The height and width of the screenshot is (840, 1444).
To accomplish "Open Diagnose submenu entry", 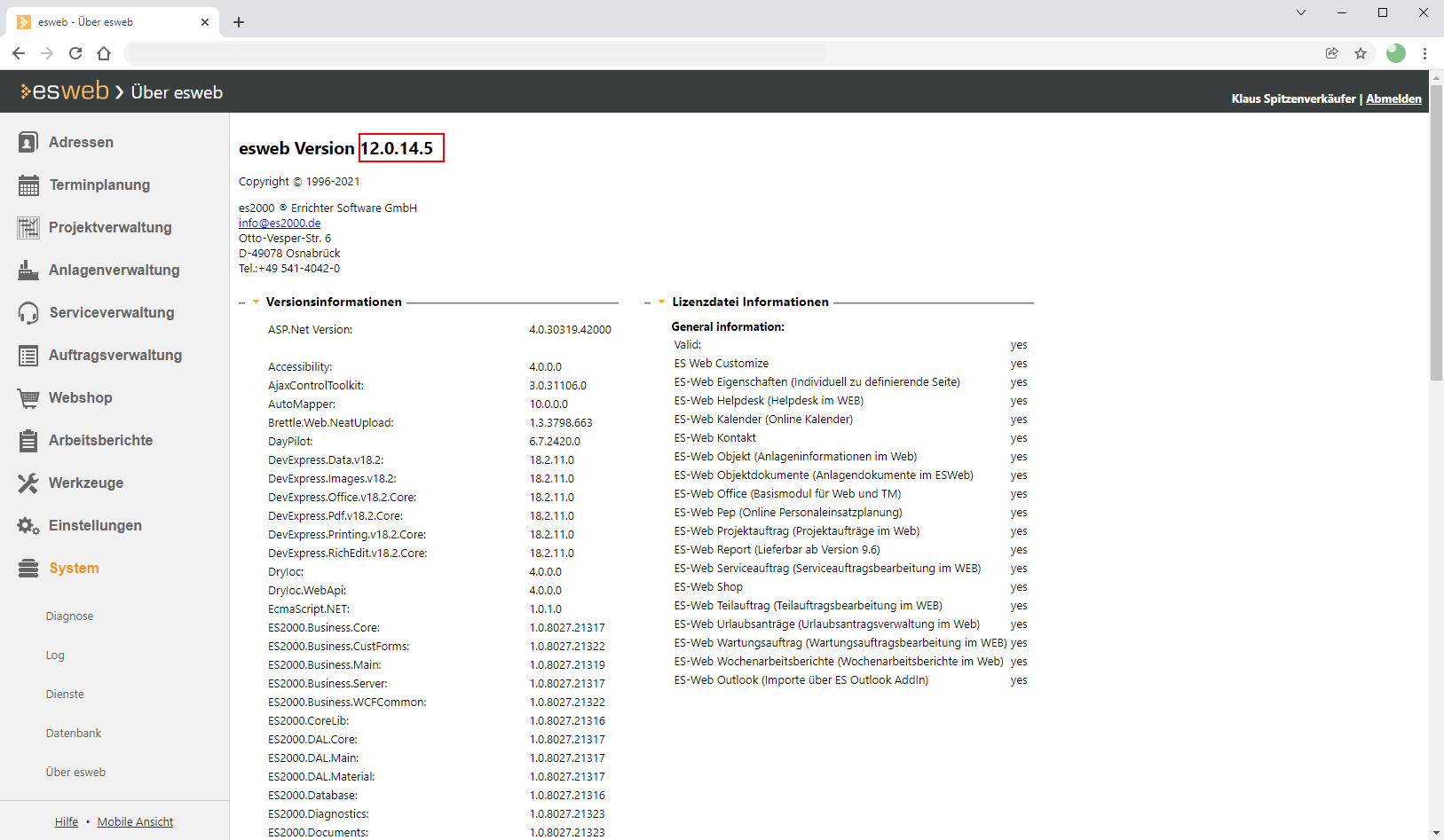I will [69, 616].
